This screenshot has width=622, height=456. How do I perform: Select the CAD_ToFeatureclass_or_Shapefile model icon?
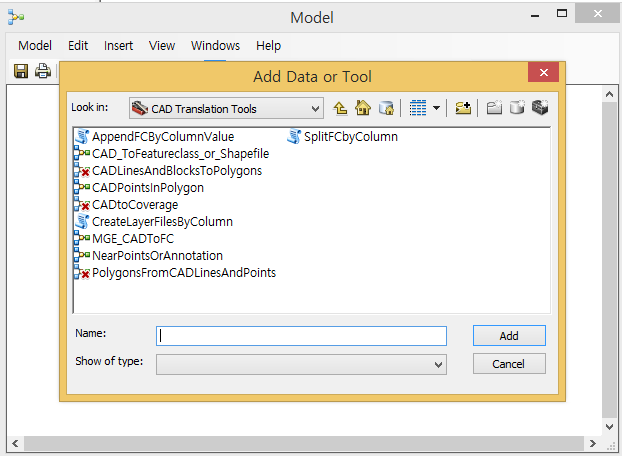coord(82,153)
